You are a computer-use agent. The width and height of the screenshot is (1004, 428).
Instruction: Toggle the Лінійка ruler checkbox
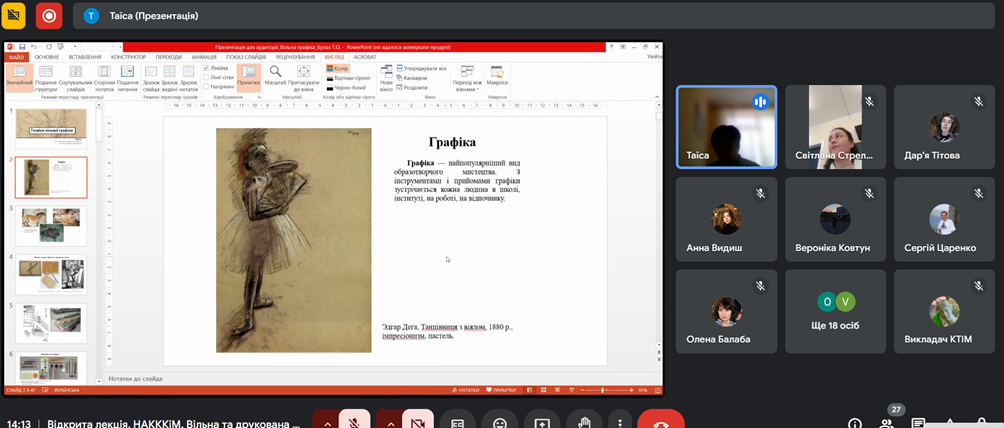coord(215,68)
